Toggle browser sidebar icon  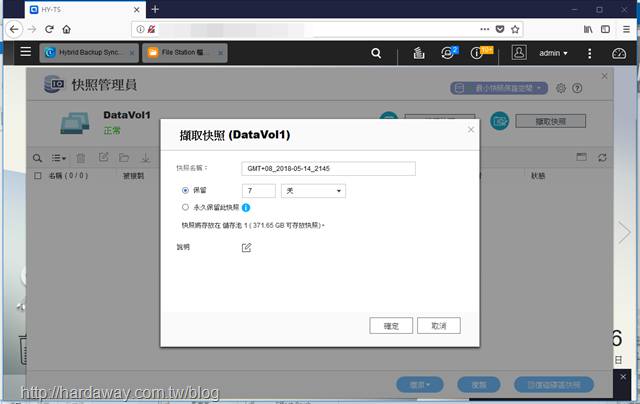pyautogui.click(x=605, y=29)
